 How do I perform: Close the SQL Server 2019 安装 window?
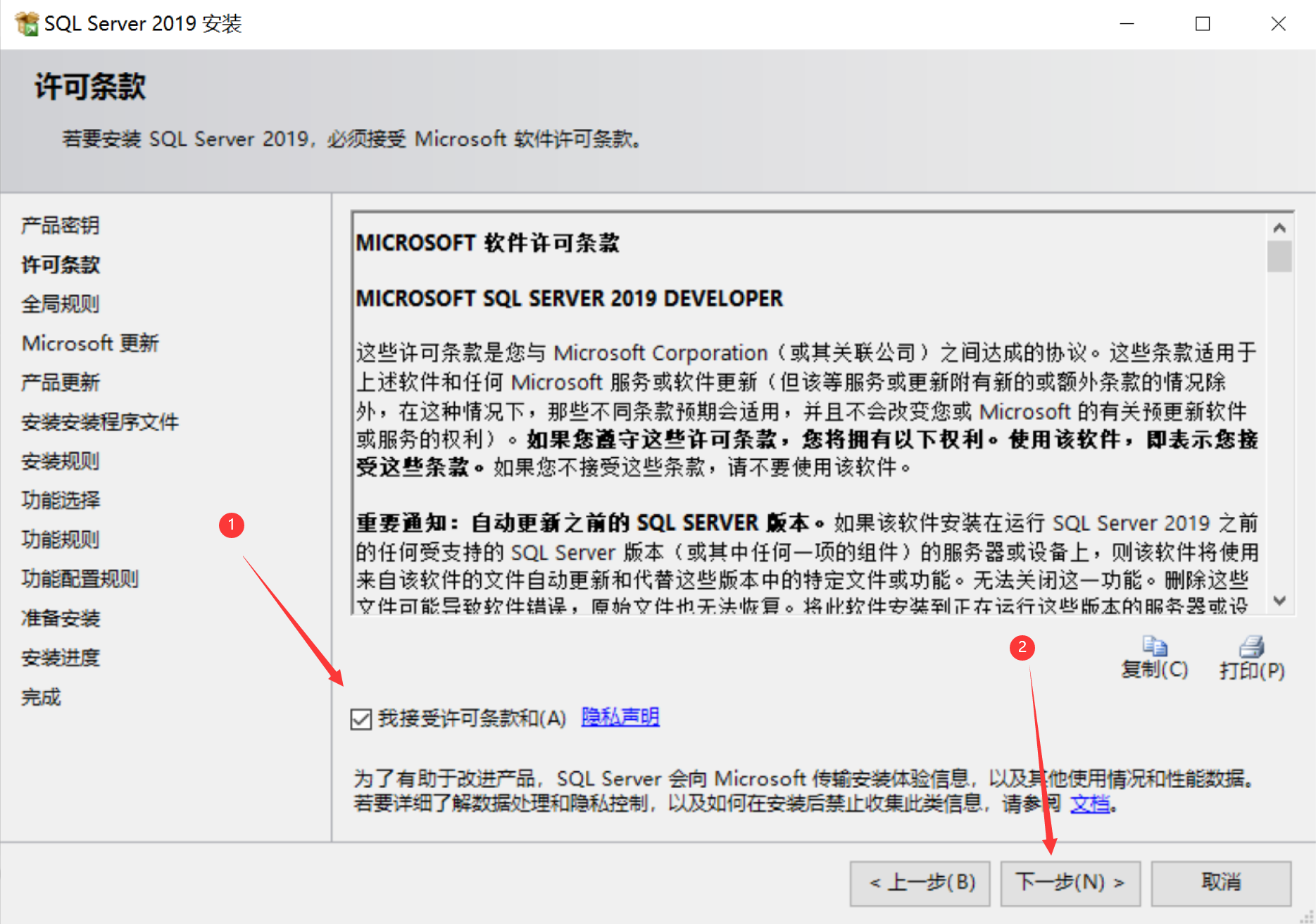(x=1278, y=24)
